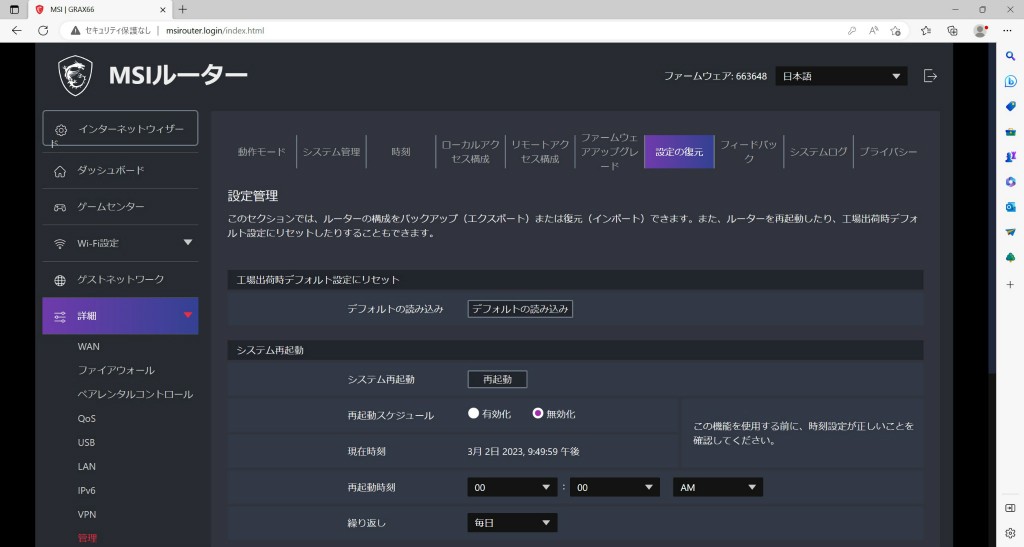Click the read aloud icon in address bar
Image resolution: width=1024 pixels, height=547 pixels.
(x=873, y=31)
